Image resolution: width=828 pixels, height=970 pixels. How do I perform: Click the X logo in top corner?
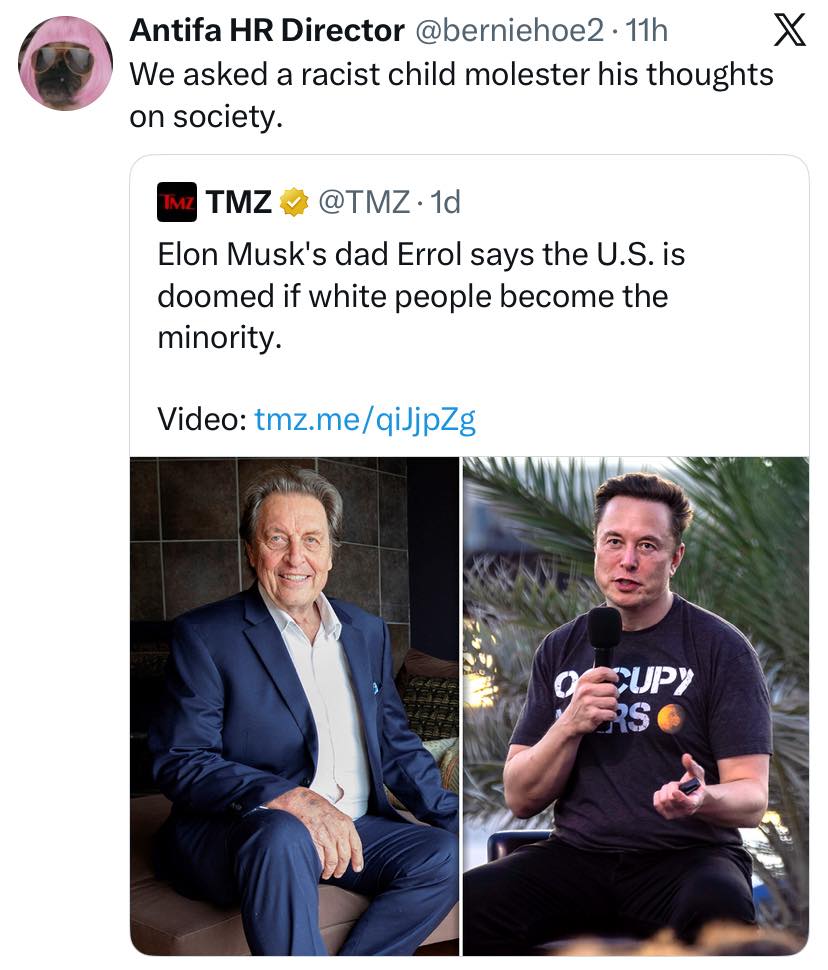click(790, 32)
